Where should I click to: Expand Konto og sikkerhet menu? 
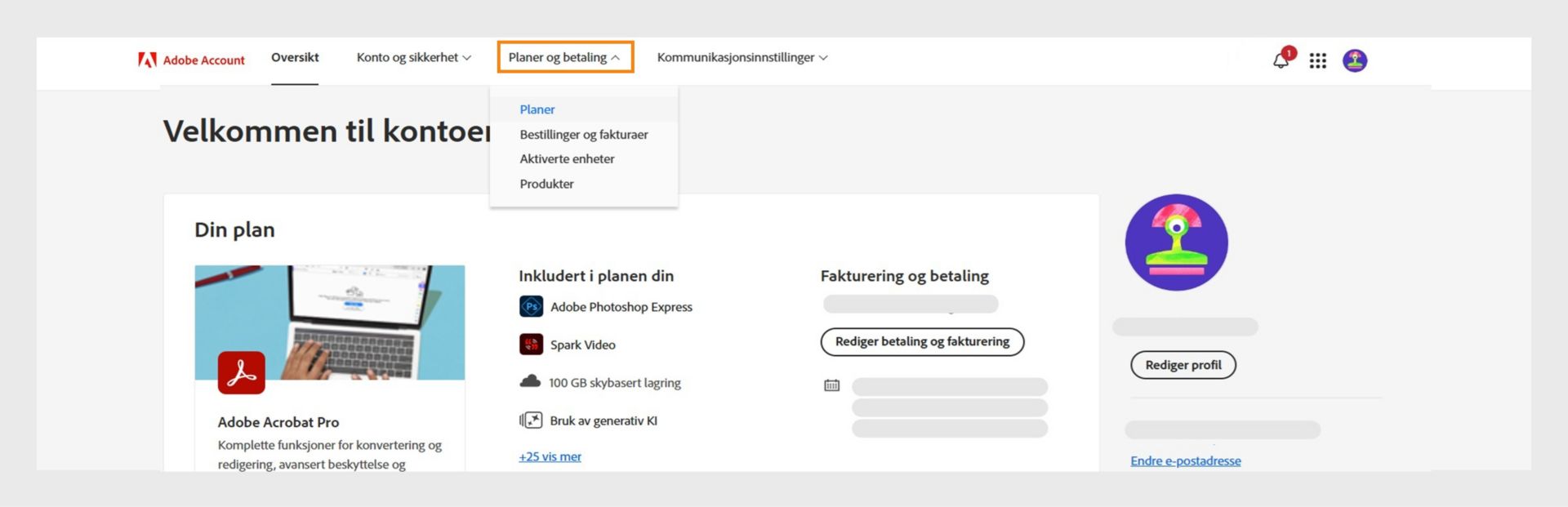[x=413, y=57]
